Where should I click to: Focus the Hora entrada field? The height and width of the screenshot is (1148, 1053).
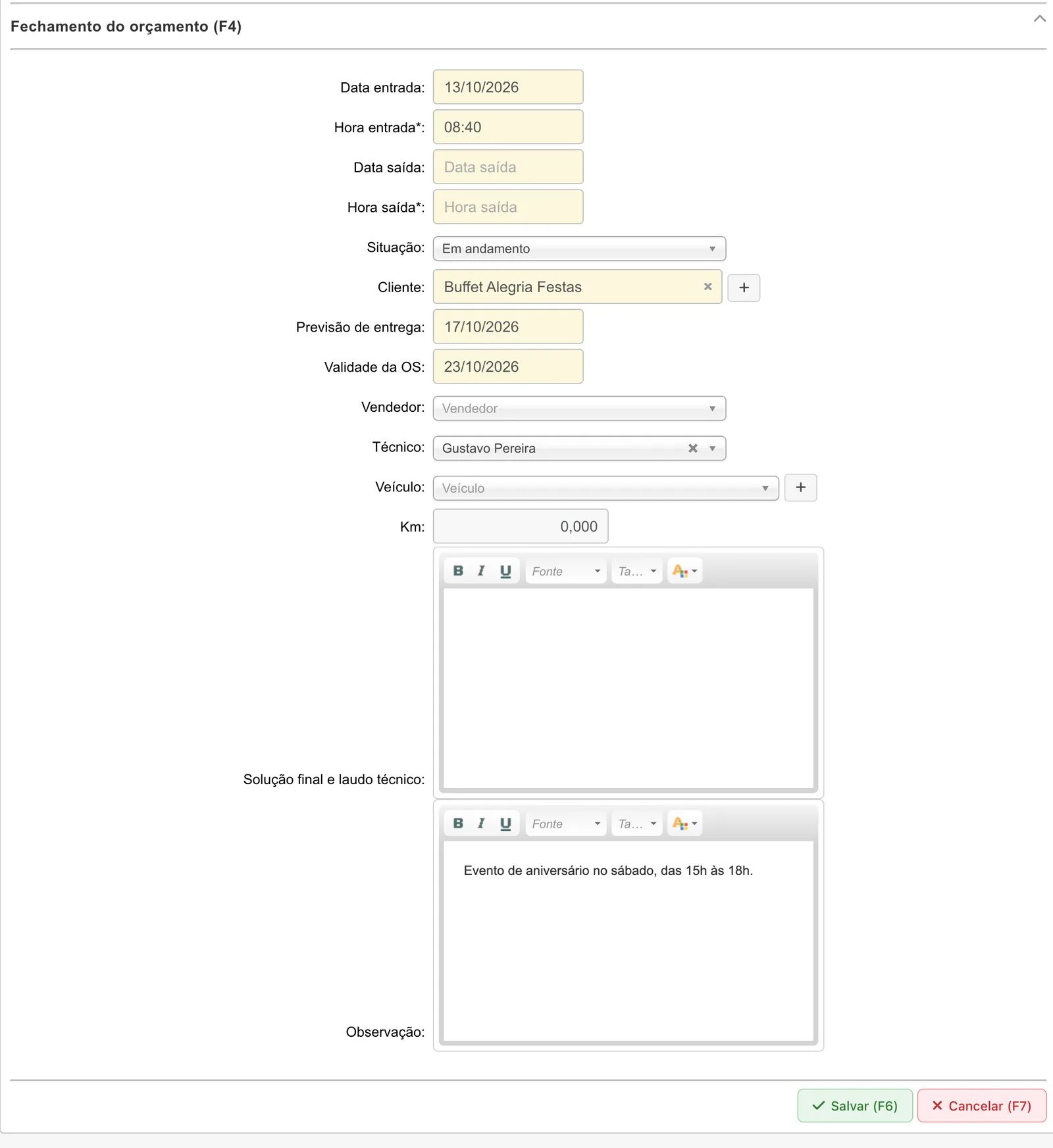point(508,127)
